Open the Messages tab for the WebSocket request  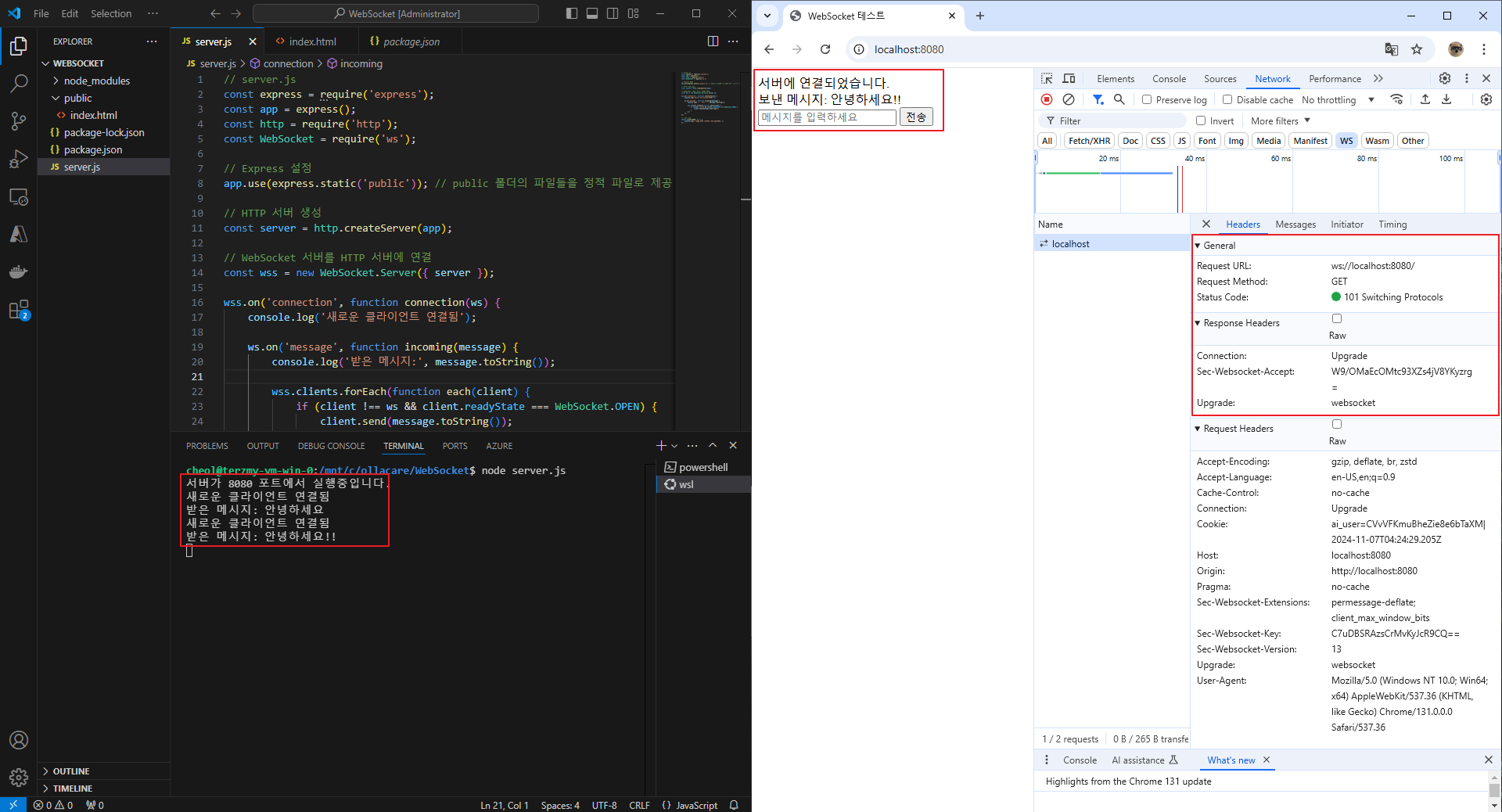pyautogui.click(x=1295, y=225)
